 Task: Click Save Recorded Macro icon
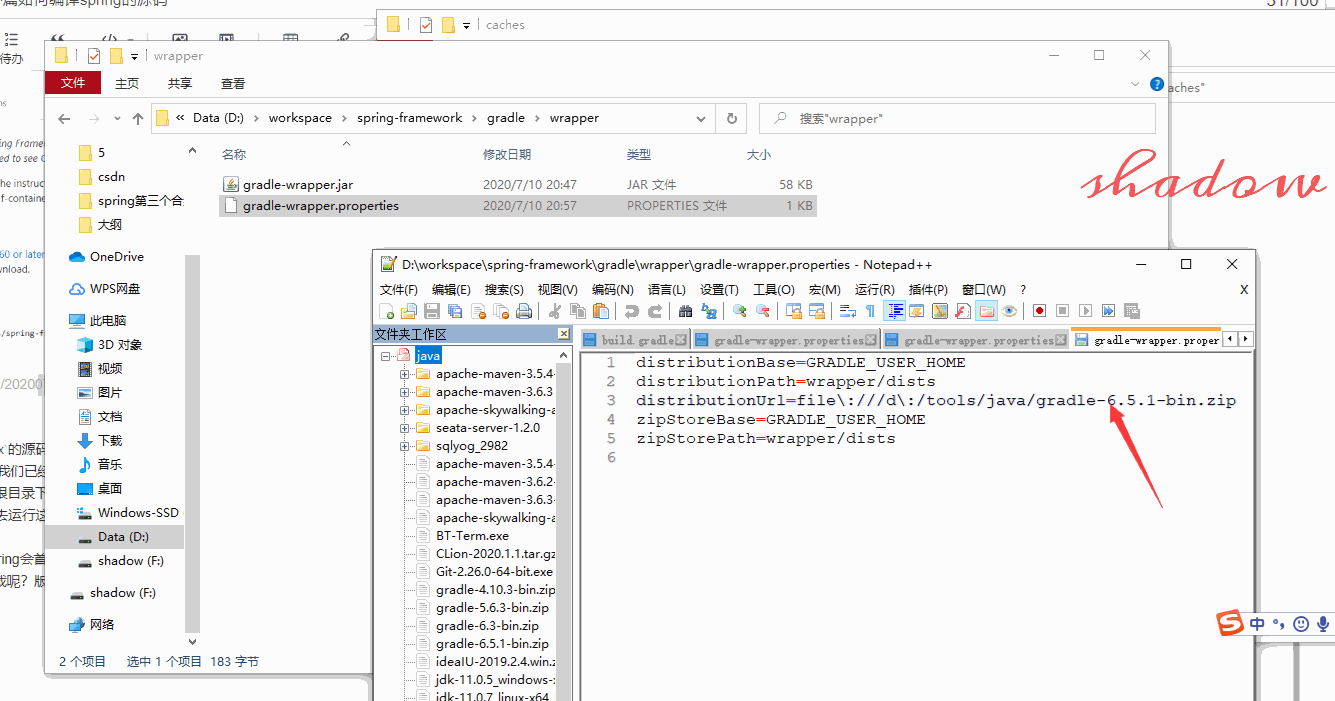pos(1131,311)
